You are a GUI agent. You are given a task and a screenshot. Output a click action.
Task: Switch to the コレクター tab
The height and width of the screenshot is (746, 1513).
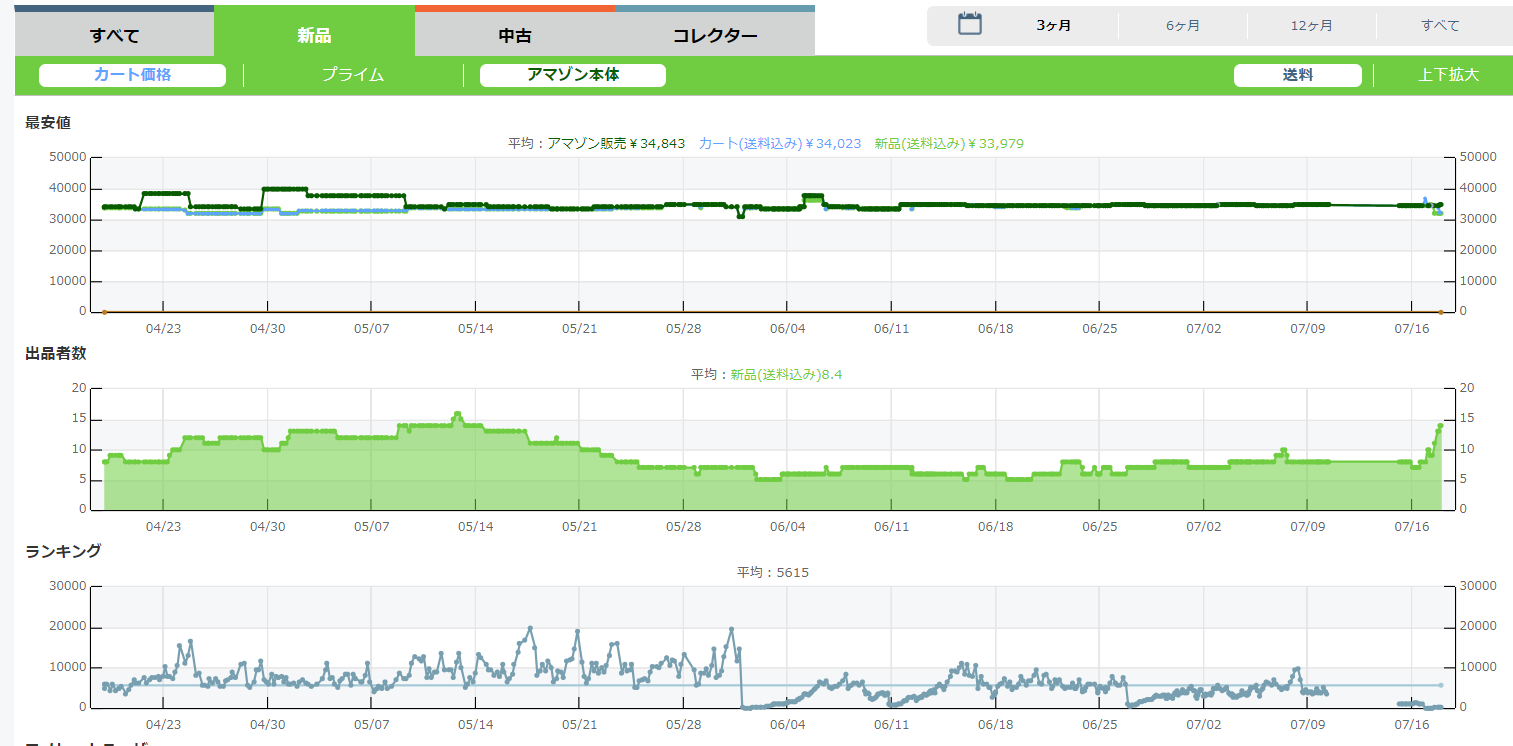click(x=714, y=36)
